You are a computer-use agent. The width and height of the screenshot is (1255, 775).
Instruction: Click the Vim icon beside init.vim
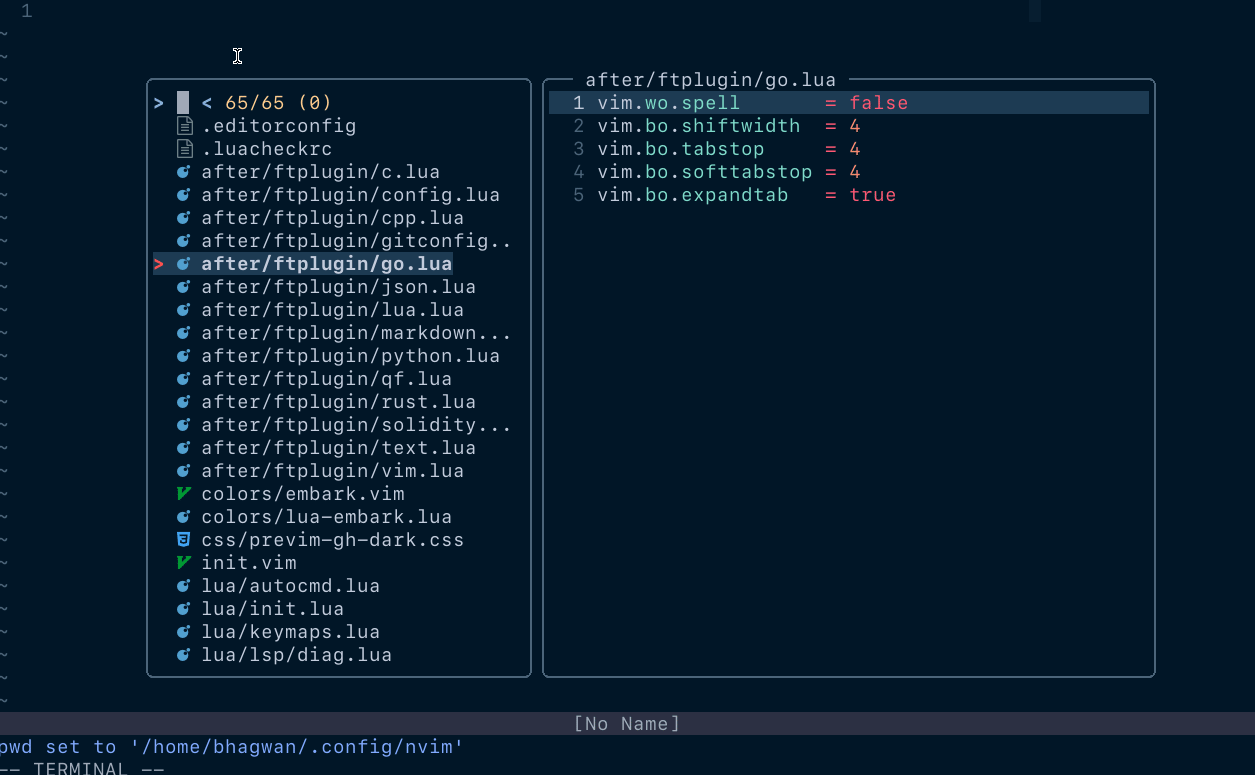(184, 563)
